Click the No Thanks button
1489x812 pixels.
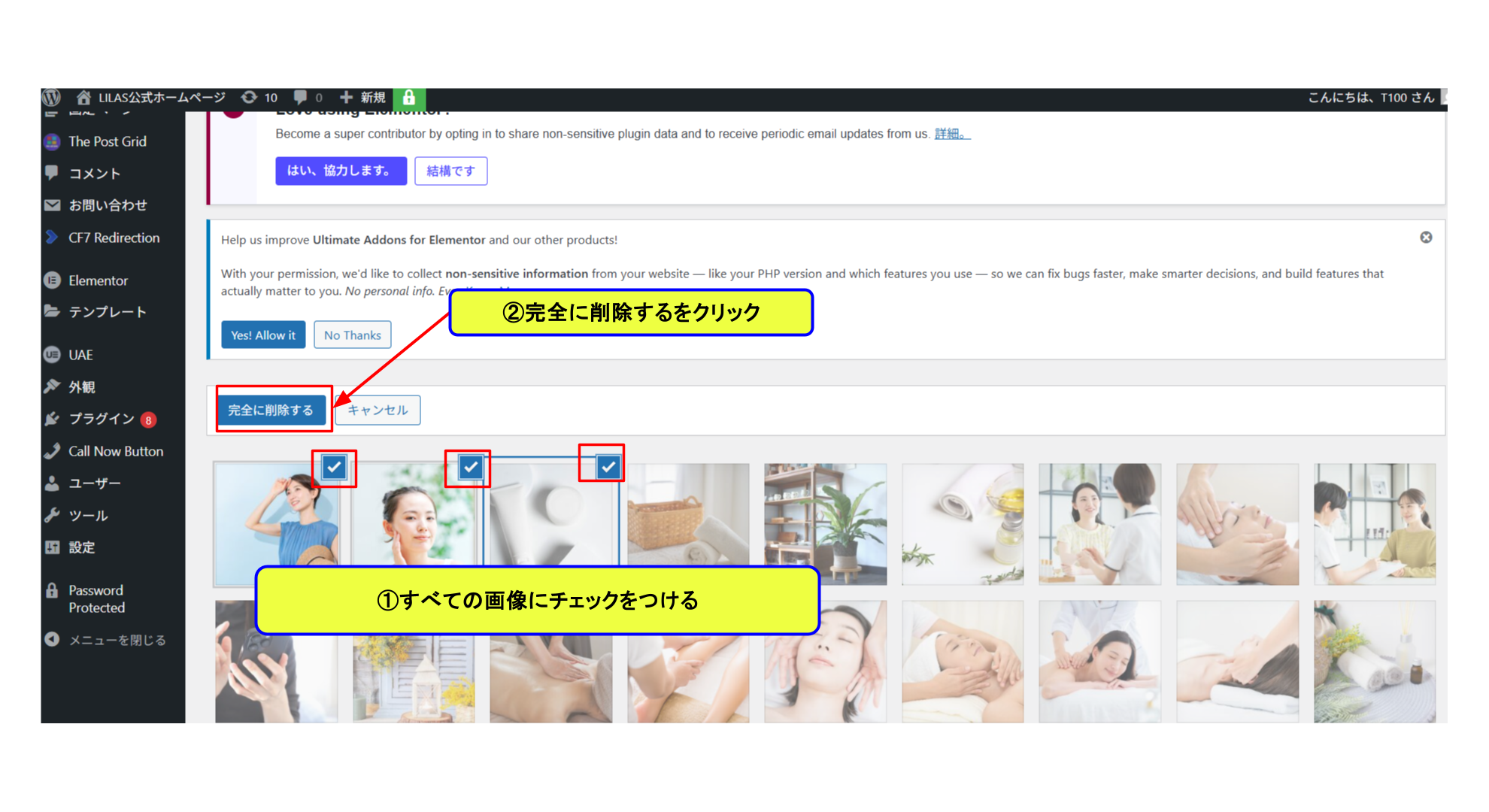pyautogui.click(x=353, y=335)
